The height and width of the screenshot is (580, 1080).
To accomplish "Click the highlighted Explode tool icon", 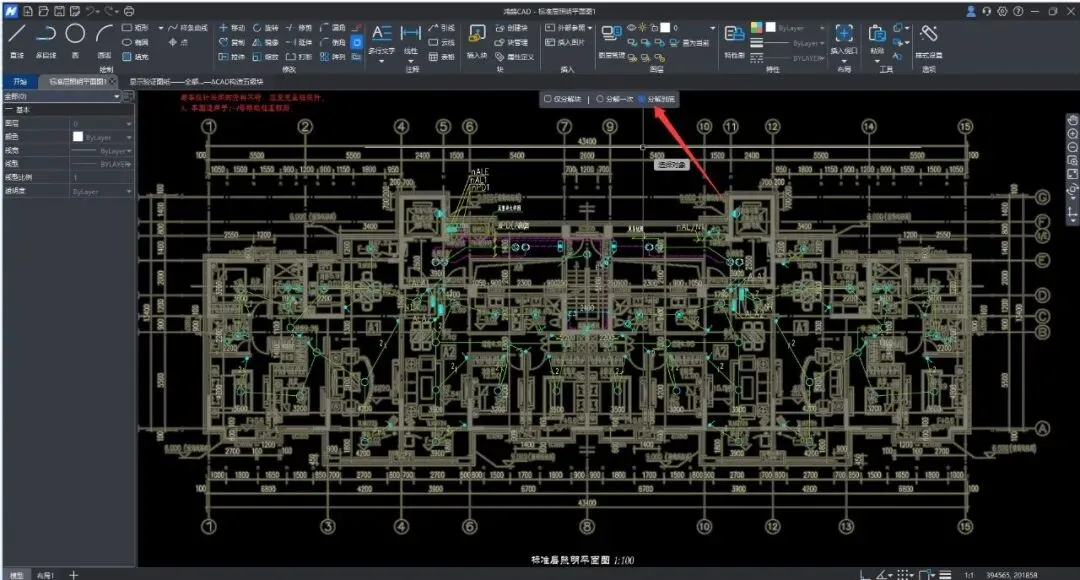I will pyautogui.click(x=357, y=42).
